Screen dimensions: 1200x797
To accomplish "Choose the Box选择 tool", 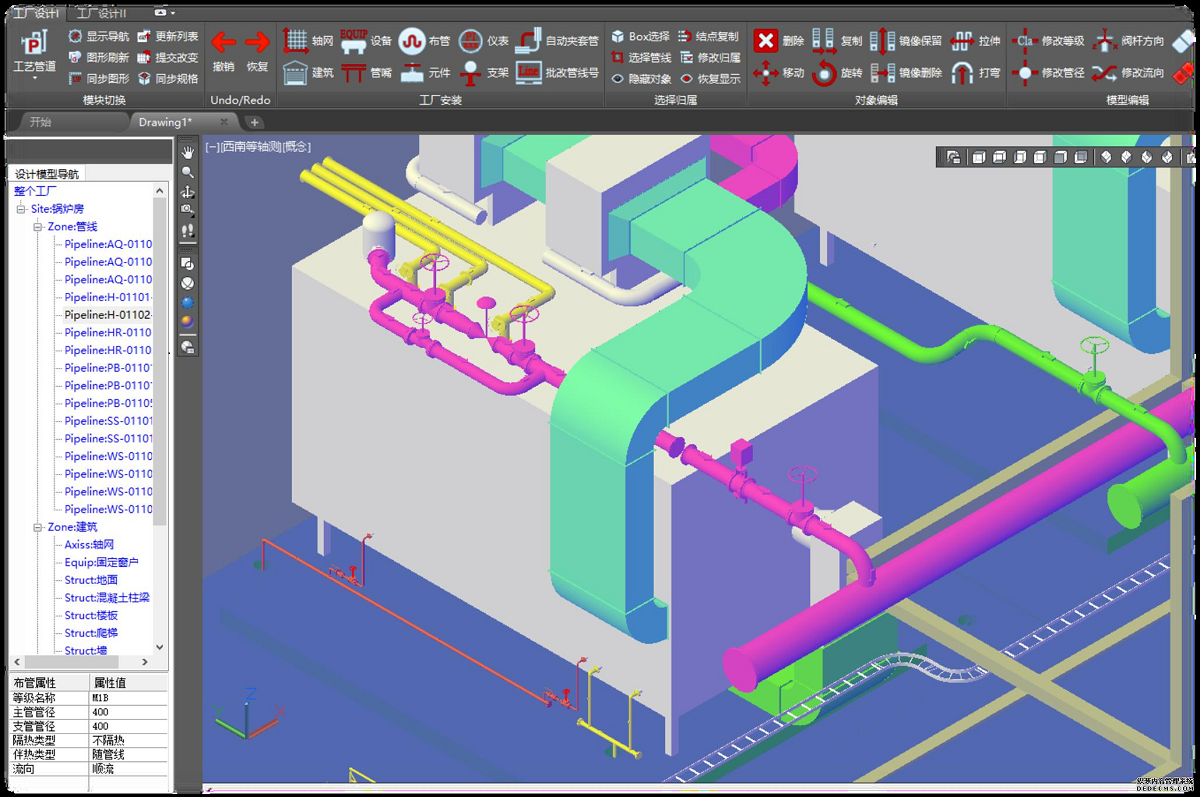I will coord(640,36).
